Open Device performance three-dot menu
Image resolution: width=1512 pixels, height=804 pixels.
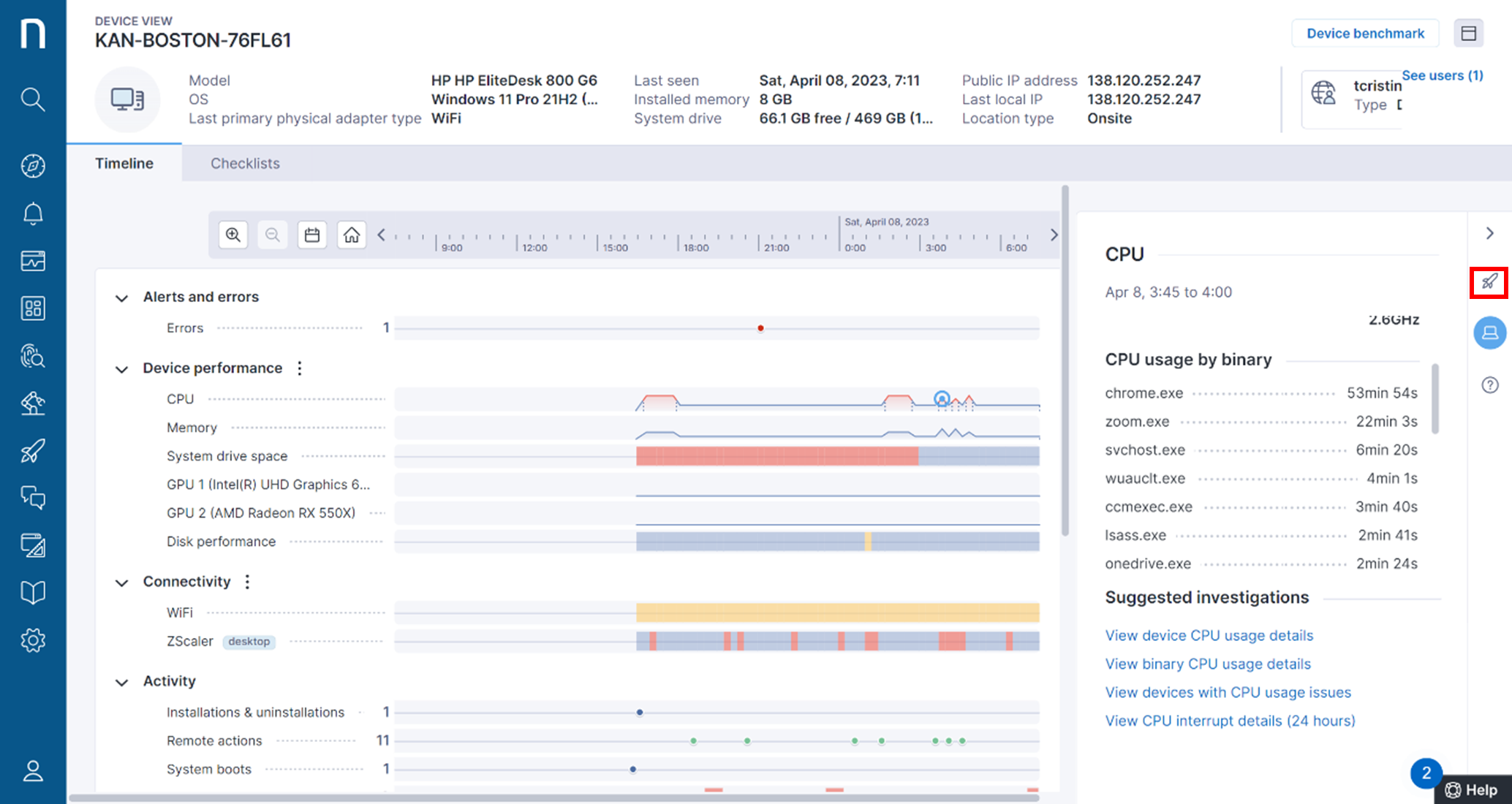coord(300,368)
